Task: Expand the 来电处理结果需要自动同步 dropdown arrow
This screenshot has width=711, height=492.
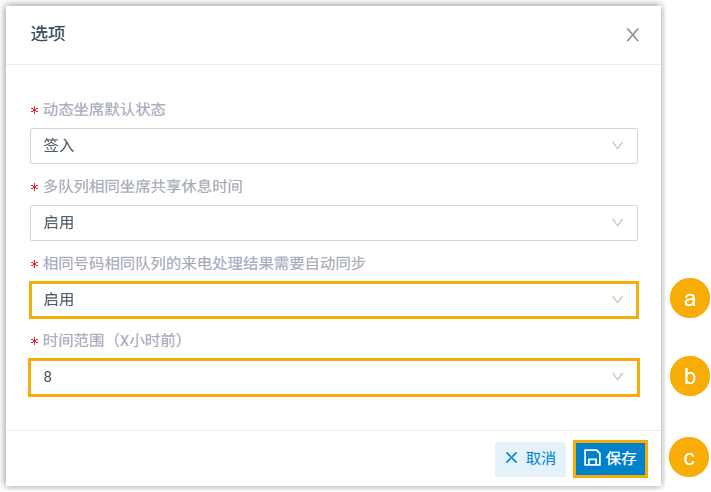Action: point(618,299)
